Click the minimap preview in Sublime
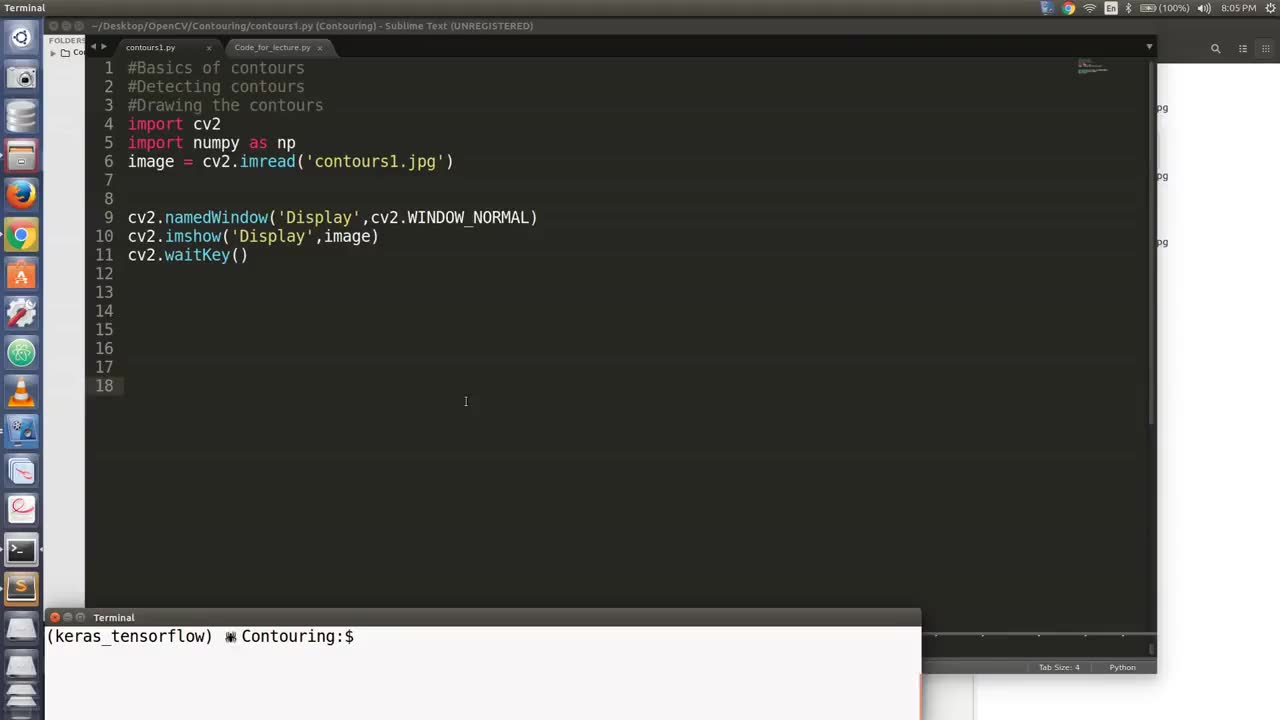This screenshot has width=1280, height=720. [1092, 68]
